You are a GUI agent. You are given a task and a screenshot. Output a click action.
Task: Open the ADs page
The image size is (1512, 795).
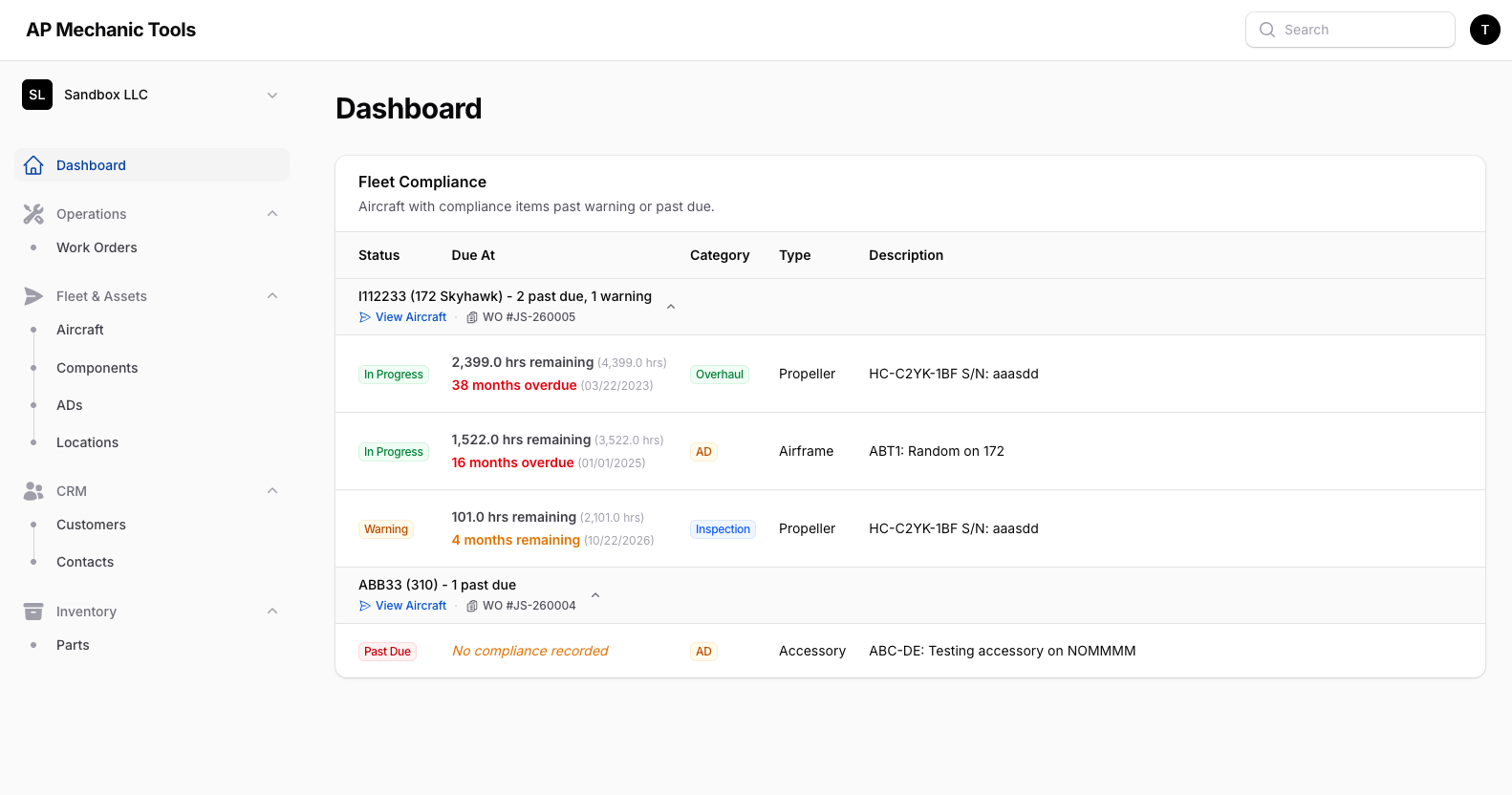pyautogui.click(x=70, y=405)
